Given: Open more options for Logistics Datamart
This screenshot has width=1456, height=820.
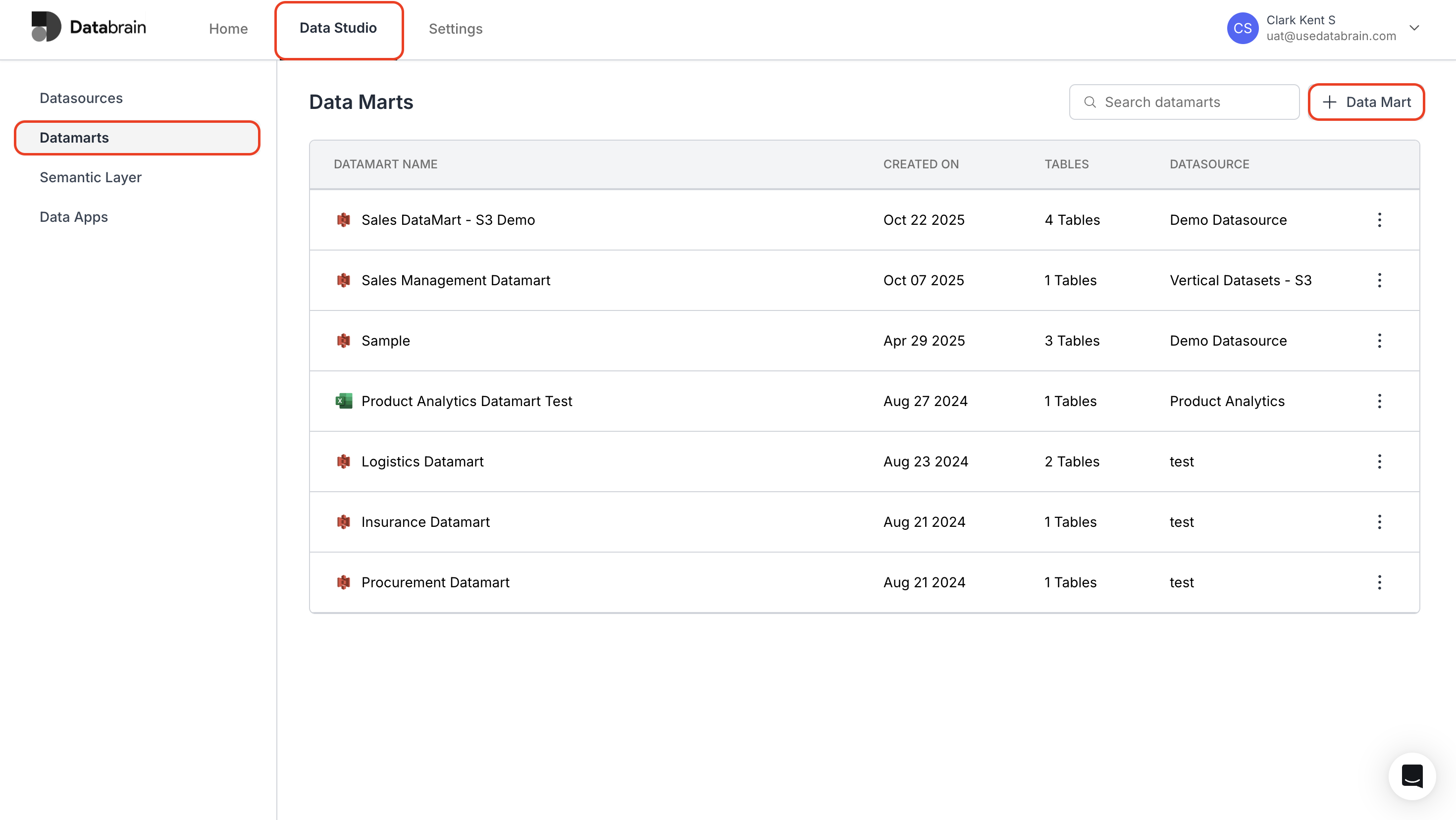Looking at the screenshot, I should pyautogui.click(x=1379, y=461).
